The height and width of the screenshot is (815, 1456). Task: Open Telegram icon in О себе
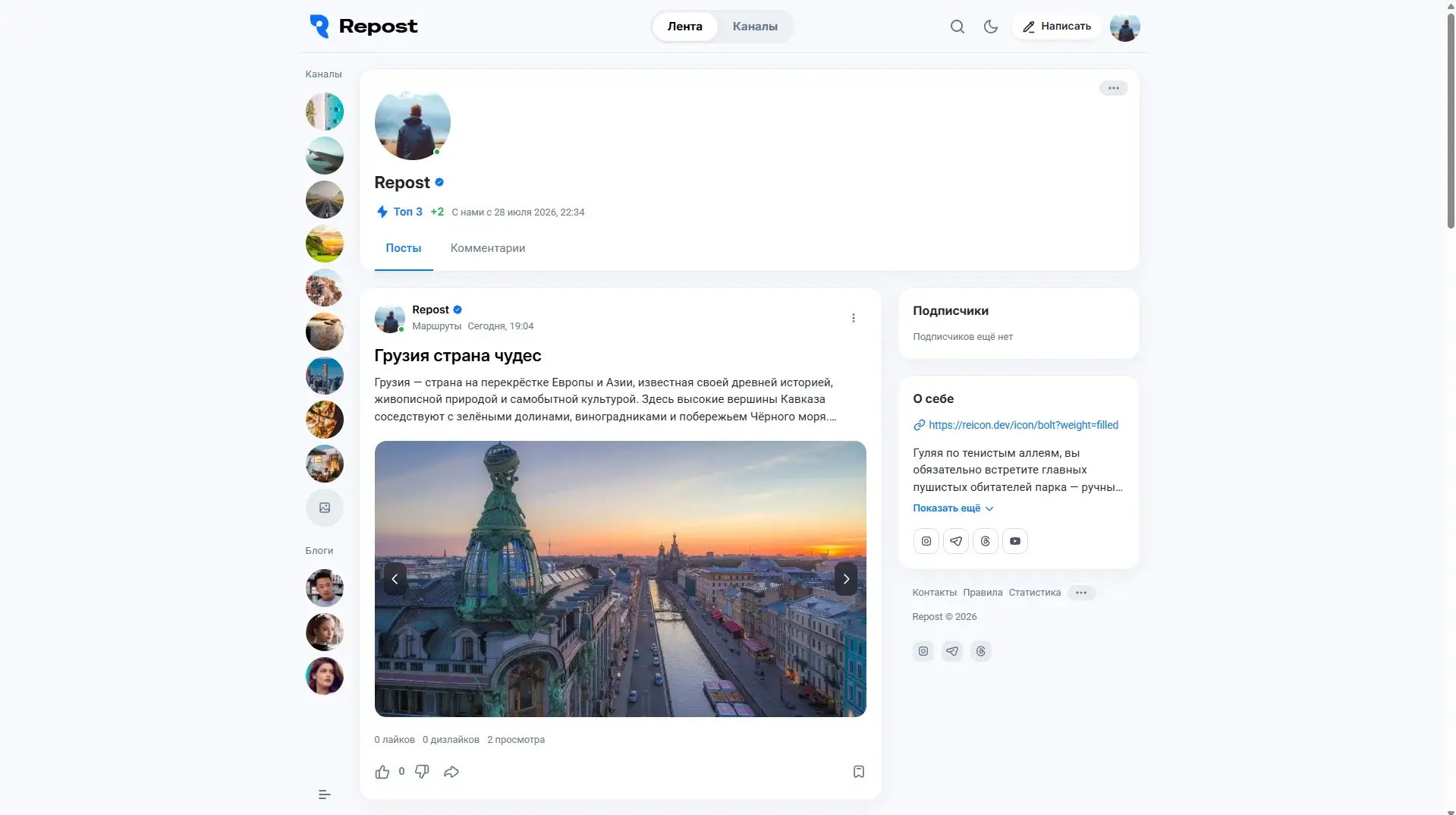point(955,541)
